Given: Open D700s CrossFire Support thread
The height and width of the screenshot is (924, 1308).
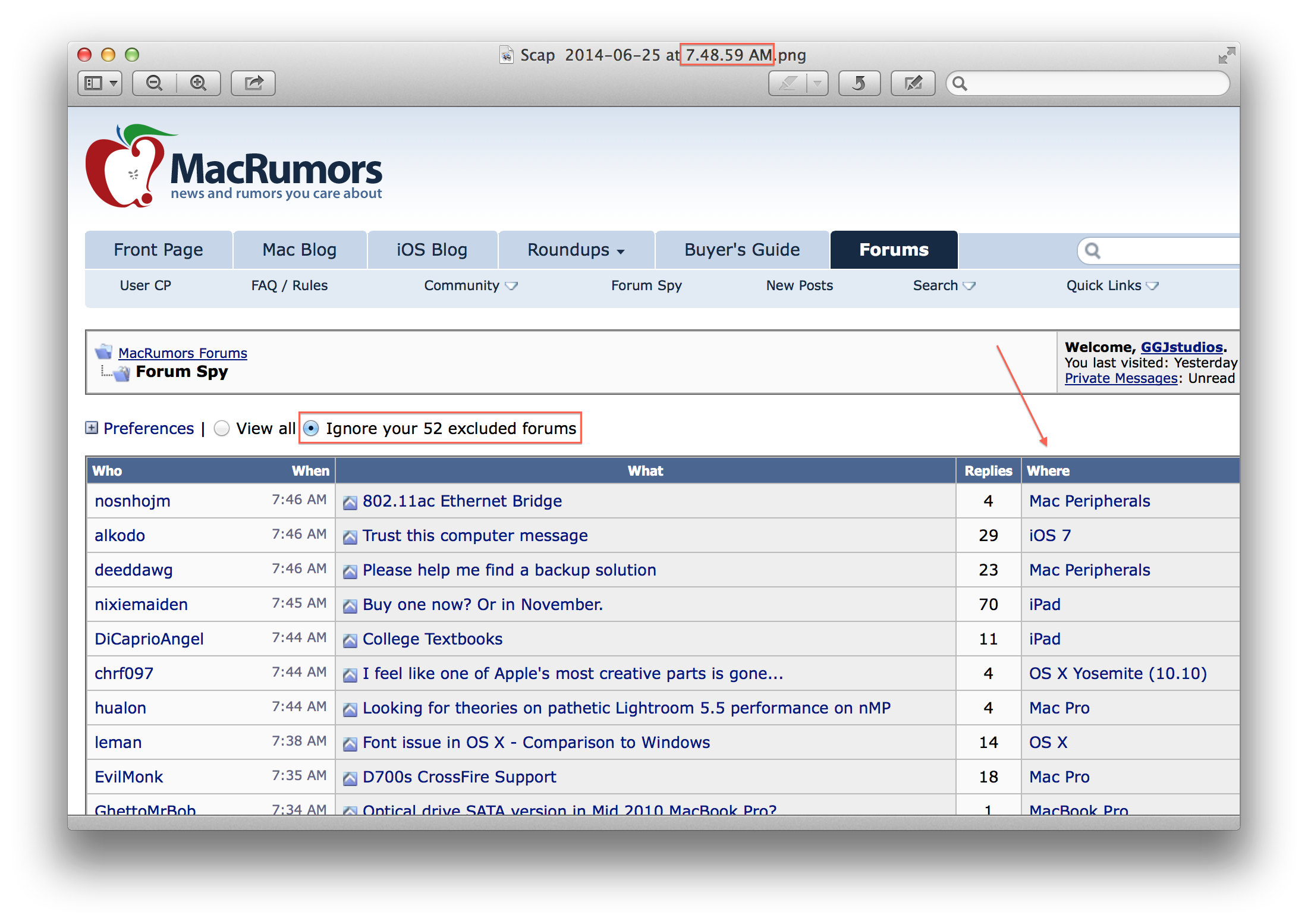Looking at the screenshot, I should pos(459,777).
